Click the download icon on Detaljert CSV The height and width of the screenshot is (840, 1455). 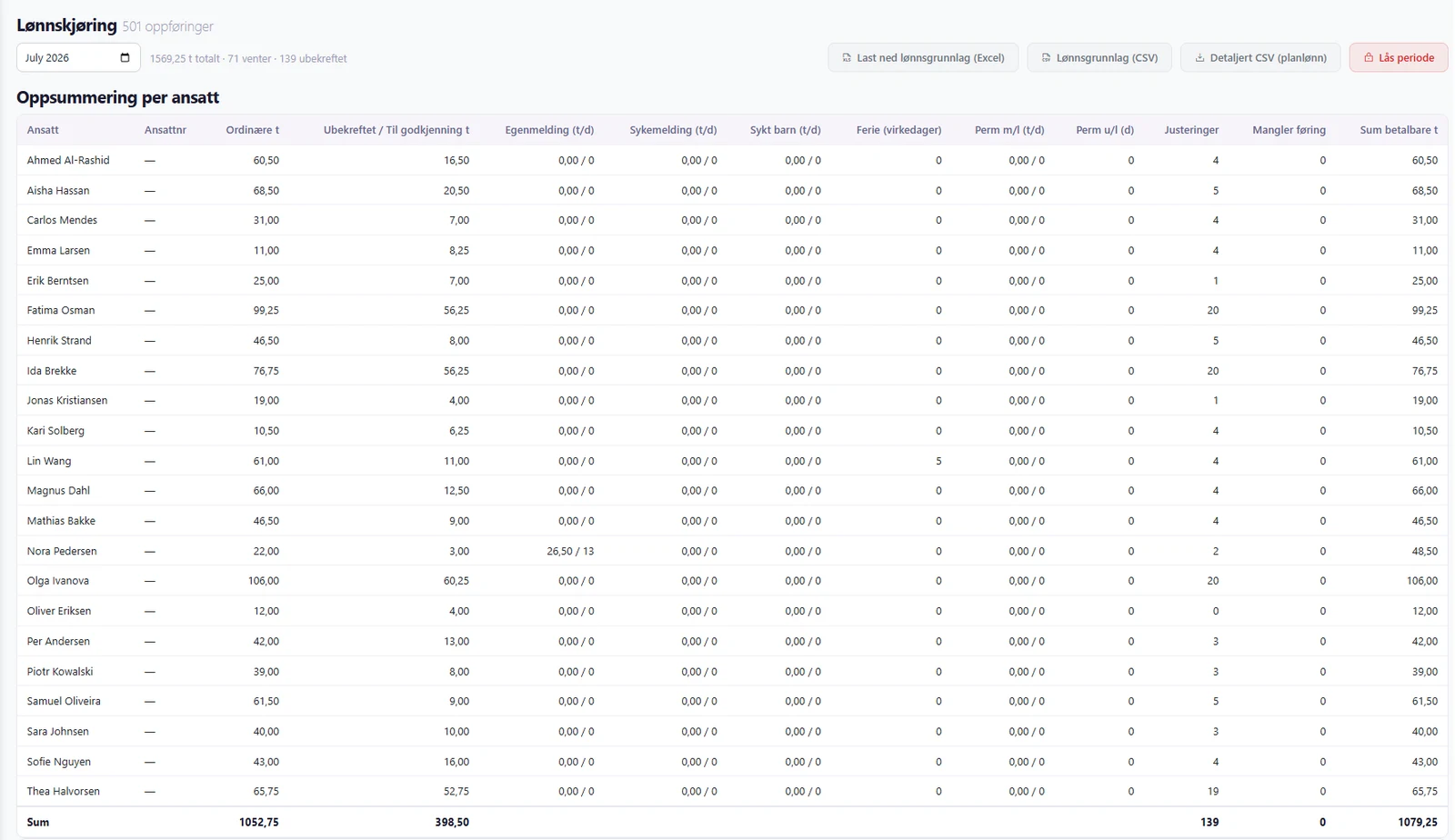1199,57
